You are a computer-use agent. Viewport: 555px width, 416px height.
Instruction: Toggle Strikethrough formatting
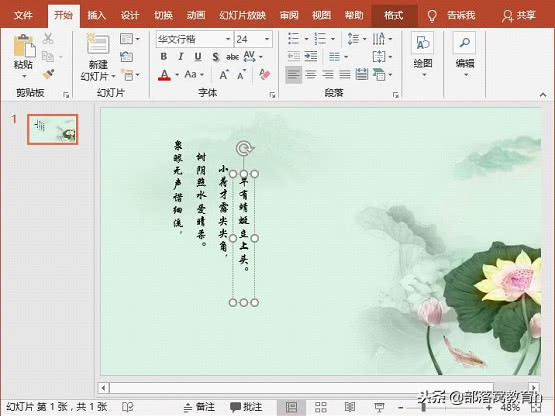click(x=232, y=57)
